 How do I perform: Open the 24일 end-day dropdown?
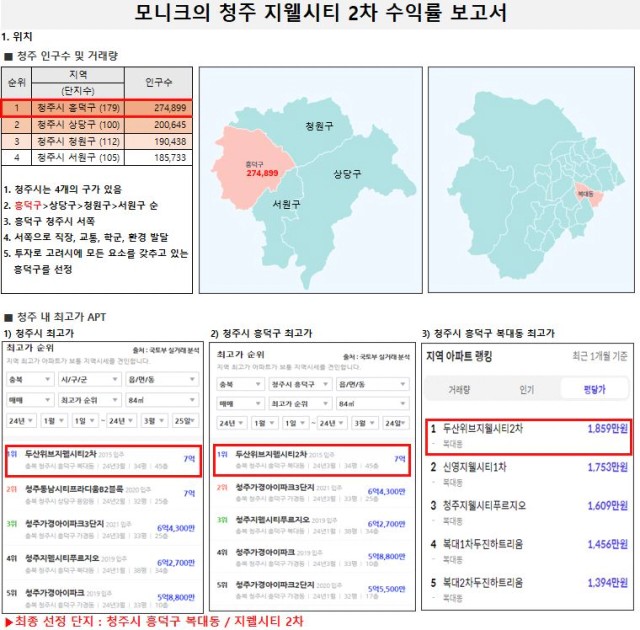396,423
